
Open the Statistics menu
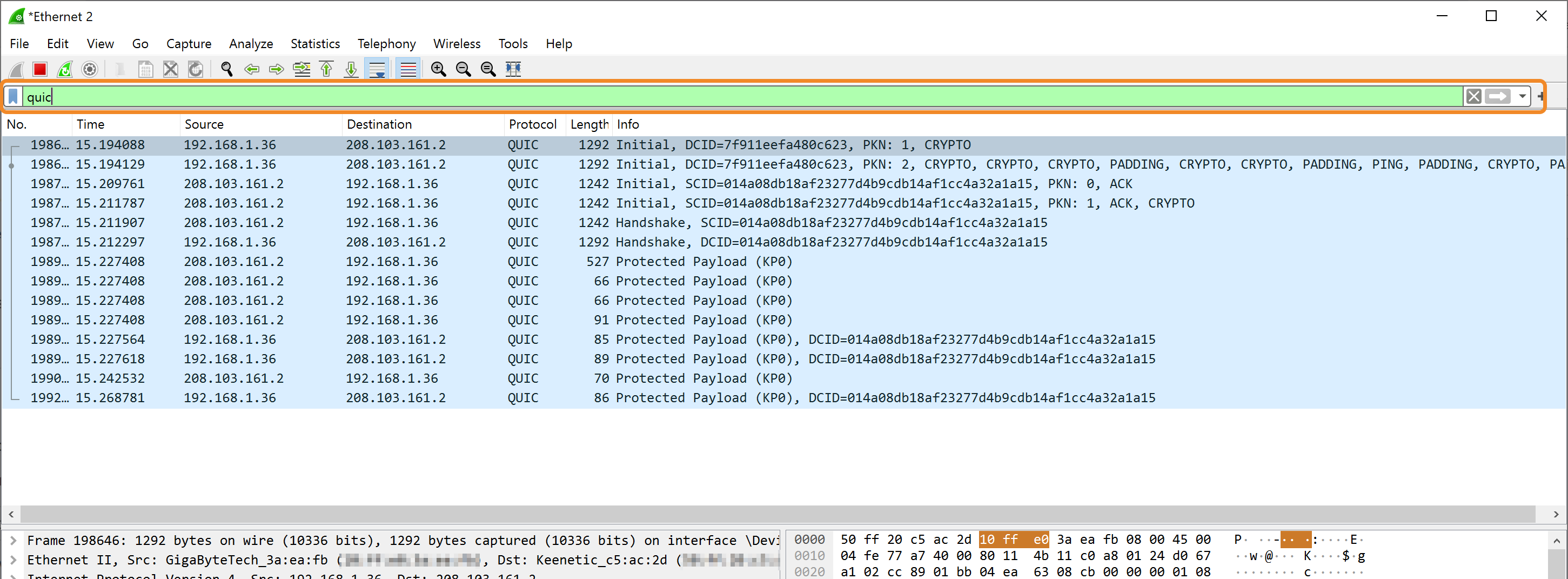(314, 44)
